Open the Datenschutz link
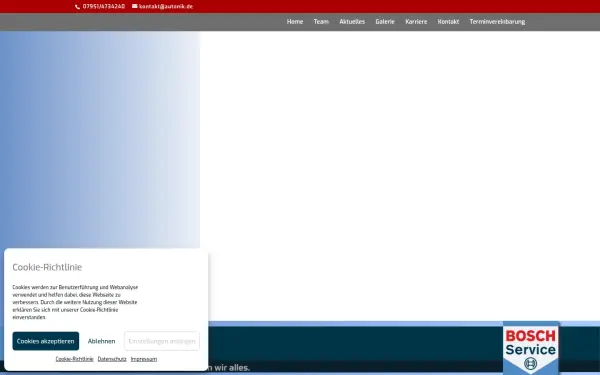Image resolution: width=600 pixels, height=375 pixels. [x=112, y=359]
